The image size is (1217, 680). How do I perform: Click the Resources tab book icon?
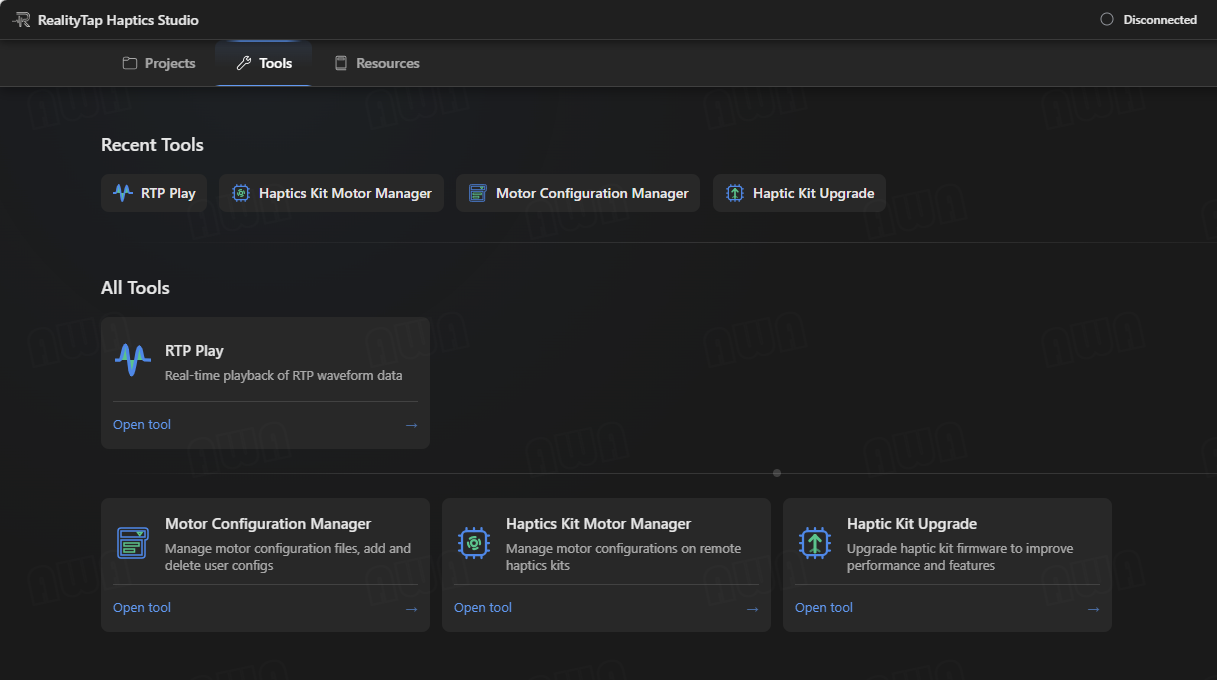coord(341,63)
